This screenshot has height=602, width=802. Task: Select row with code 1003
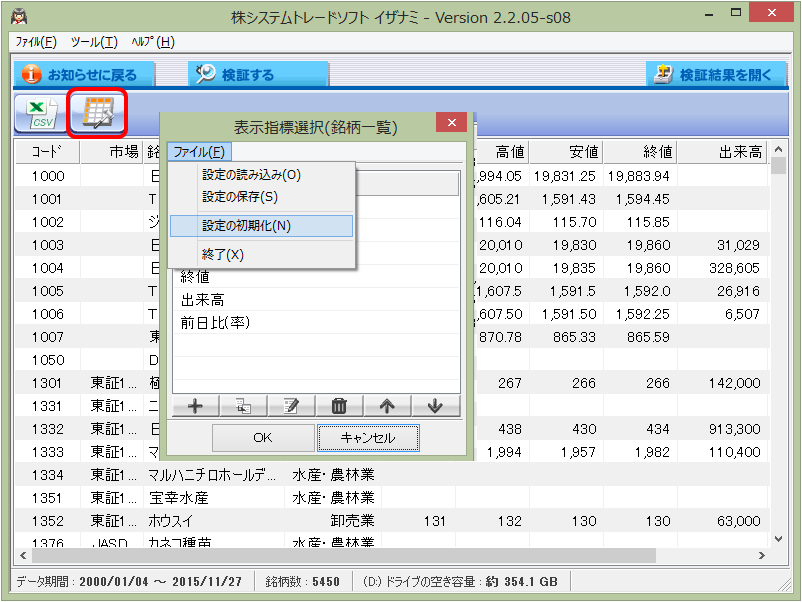click(x=392, y=245)
